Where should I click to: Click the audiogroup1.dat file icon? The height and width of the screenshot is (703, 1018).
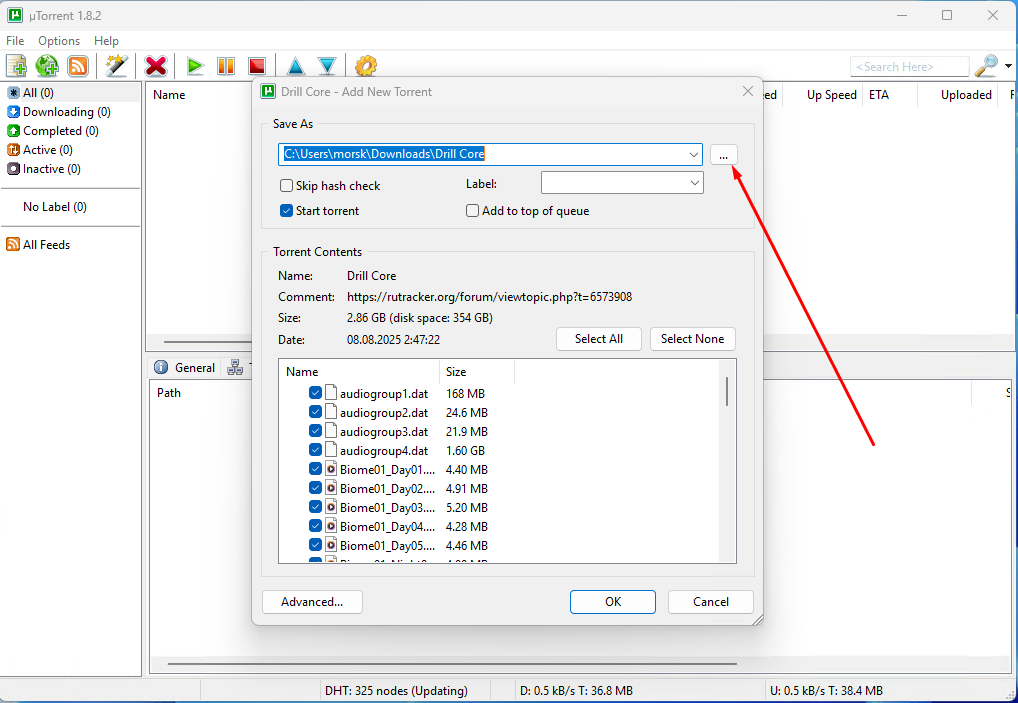[331, 393]
